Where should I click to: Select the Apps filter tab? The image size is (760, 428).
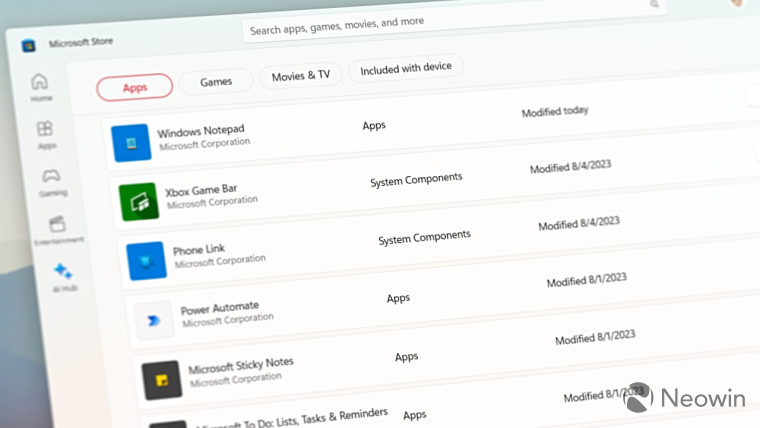[134, 87]
